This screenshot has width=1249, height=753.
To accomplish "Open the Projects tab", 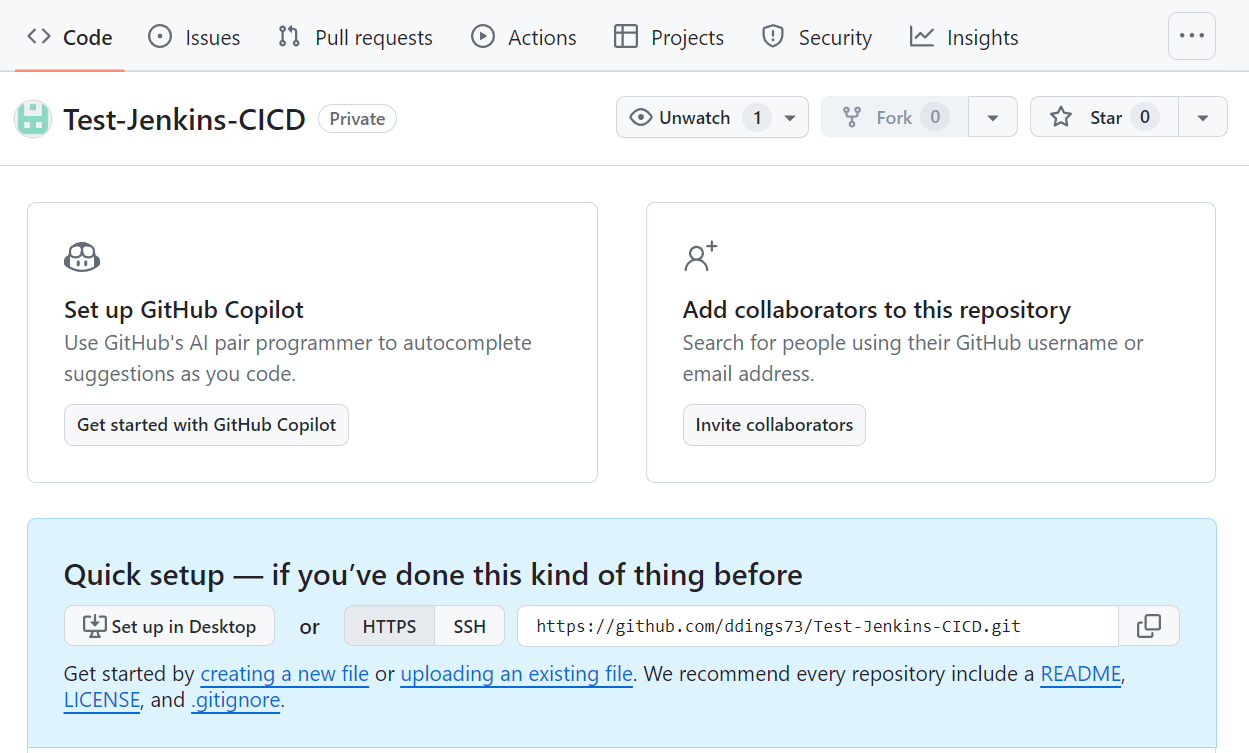I will (x=669, y=37).
